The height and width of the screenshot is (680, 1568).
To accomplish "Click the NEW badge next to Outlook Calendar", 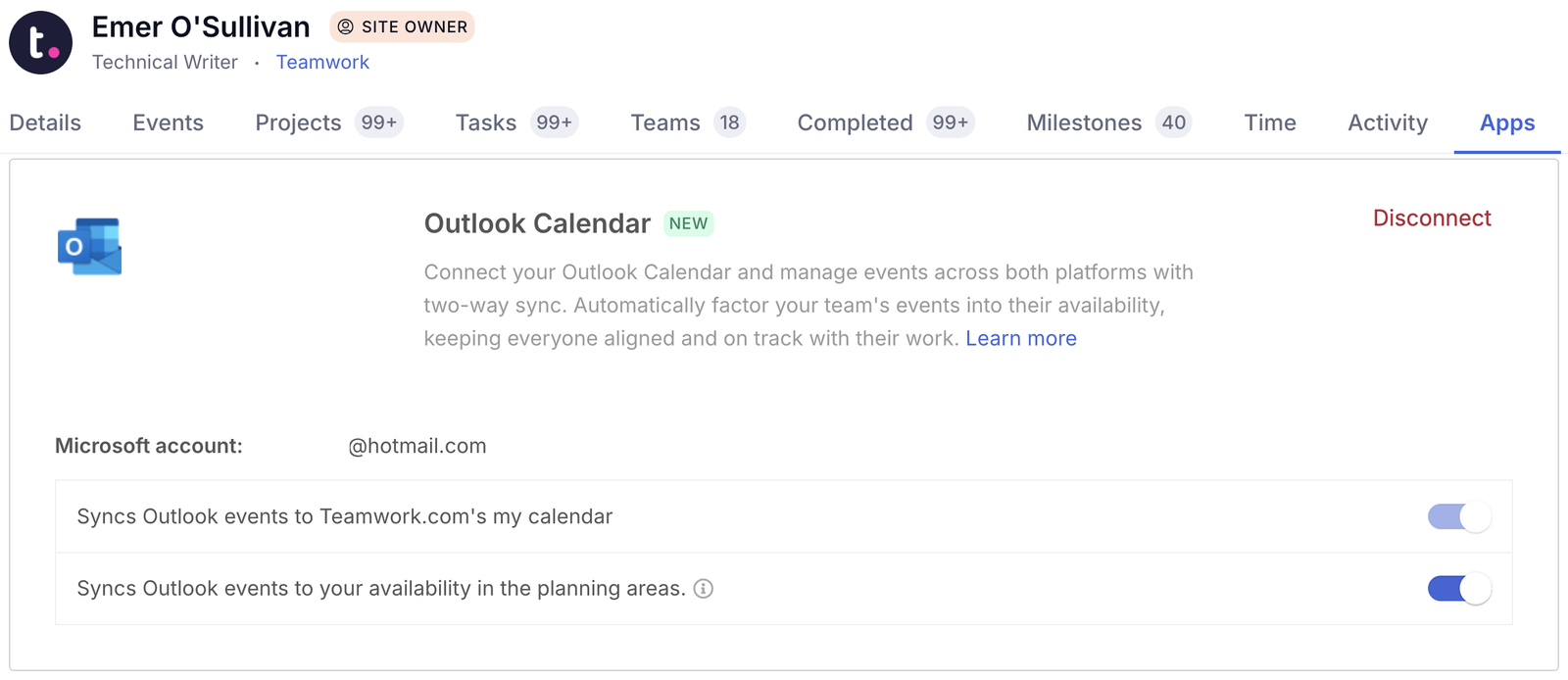I will pyautogui.click(x=688, y=223).
